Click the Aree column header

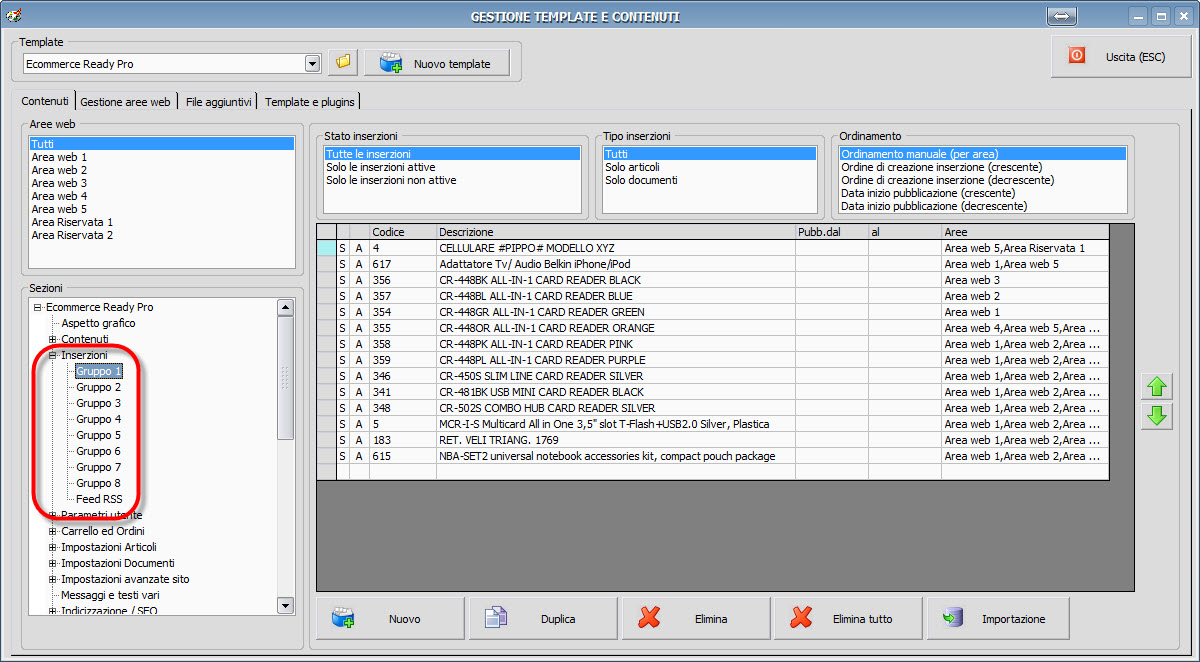point(1025,232)
